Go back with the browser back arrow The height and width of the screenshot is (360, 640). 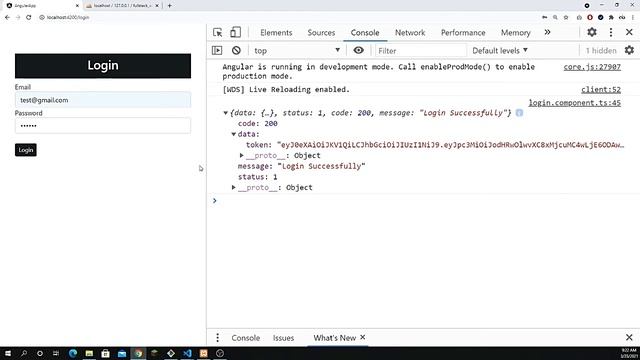pos(7,17)
